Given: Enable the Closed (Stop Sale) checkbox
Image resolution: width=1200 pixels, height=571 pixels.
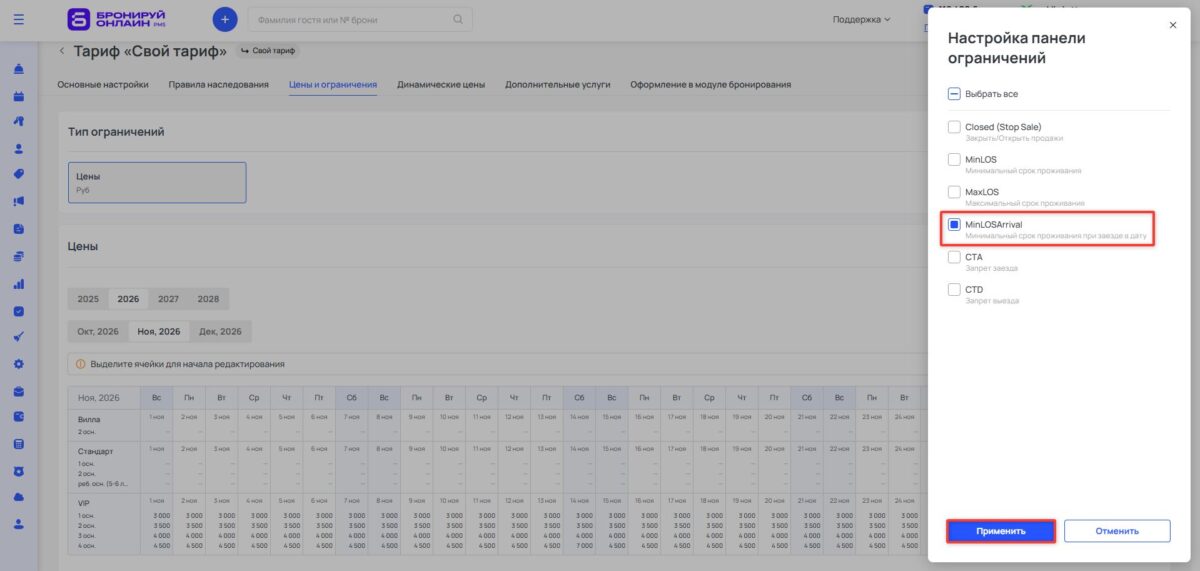Looking at the screenshot, I should tap(954, 128).
